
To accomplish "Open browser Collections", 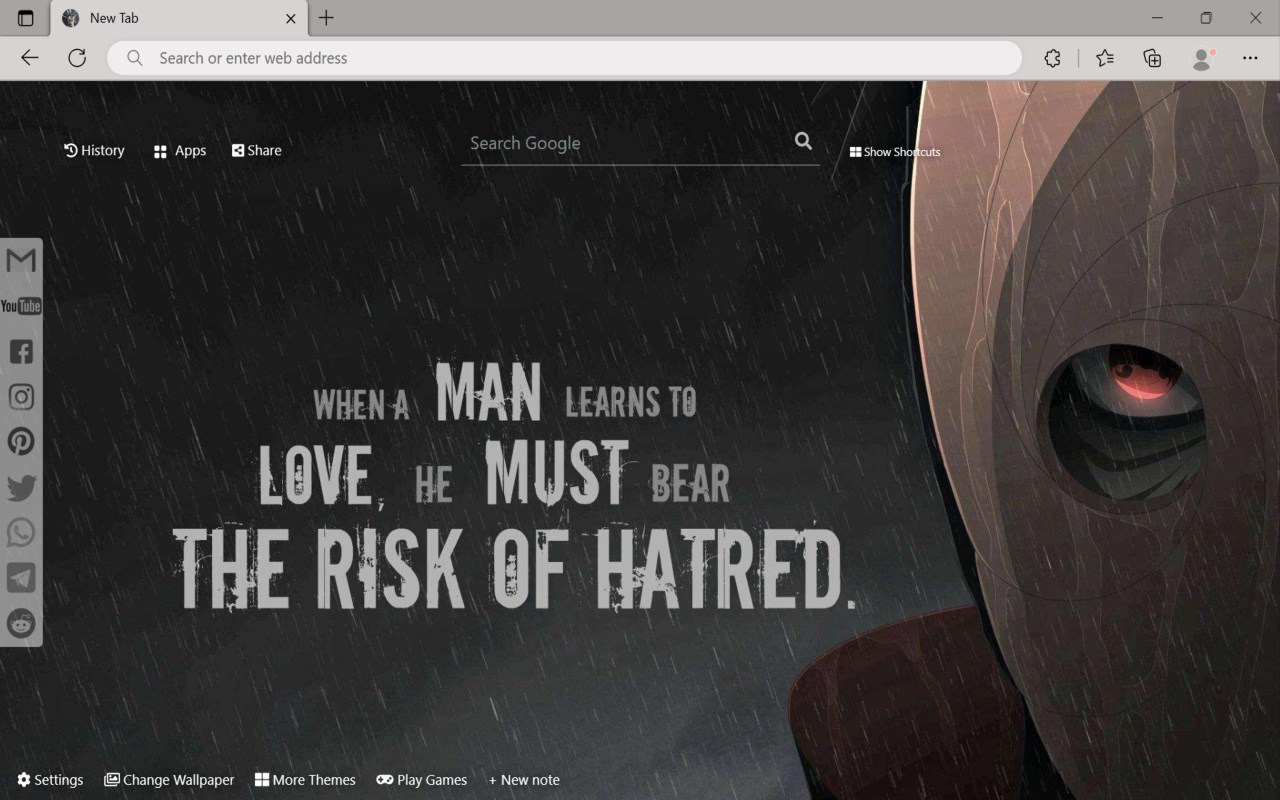I will [1153, 58].
